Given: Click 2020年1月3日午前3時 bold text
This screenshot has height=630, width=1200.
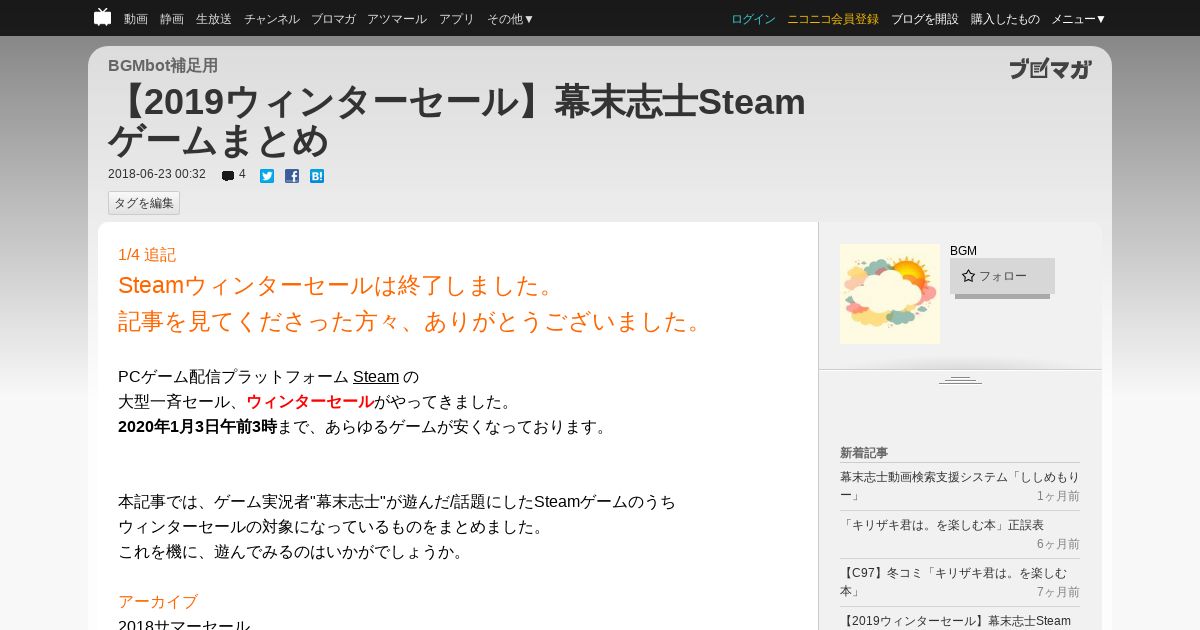Looking at the screenshot, I should pyautogui.click(x=197, y=427).
